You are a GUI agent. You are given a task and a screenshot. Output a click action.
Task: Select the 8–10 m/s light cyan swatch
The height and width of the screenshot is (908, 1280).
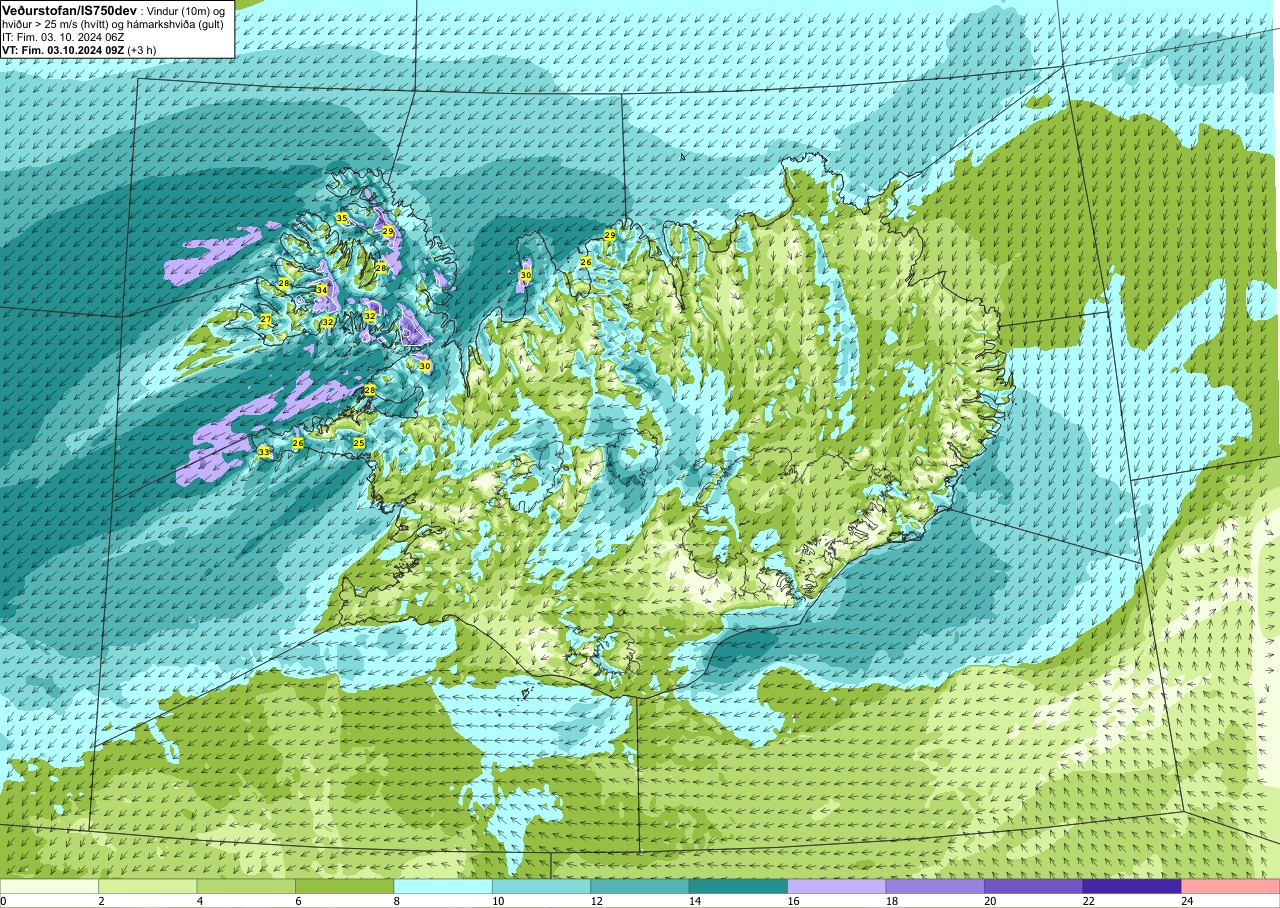coord(443,886)
